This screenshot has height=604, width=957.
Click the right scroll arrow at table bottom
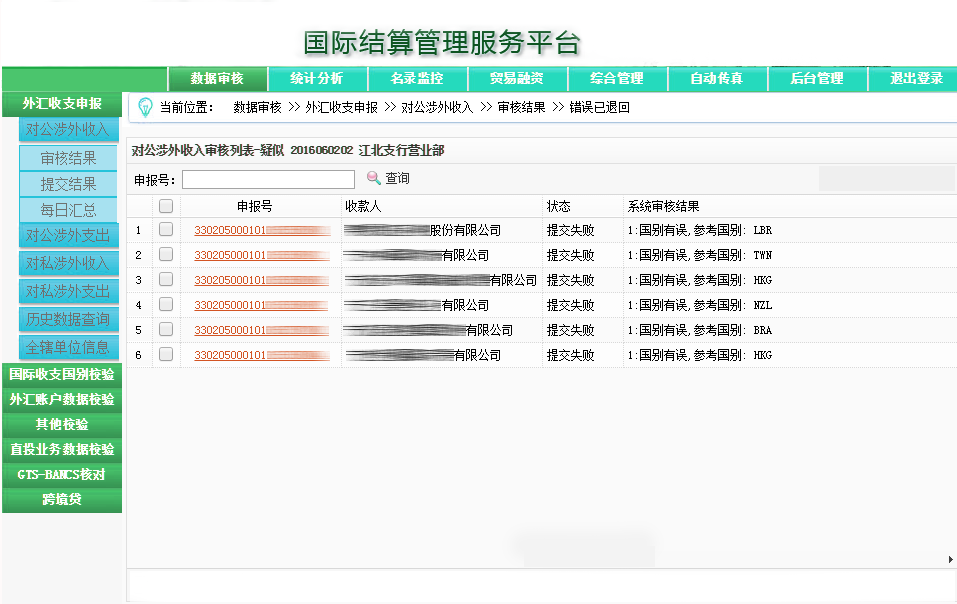pyautogui.click(x=950, y=559)
